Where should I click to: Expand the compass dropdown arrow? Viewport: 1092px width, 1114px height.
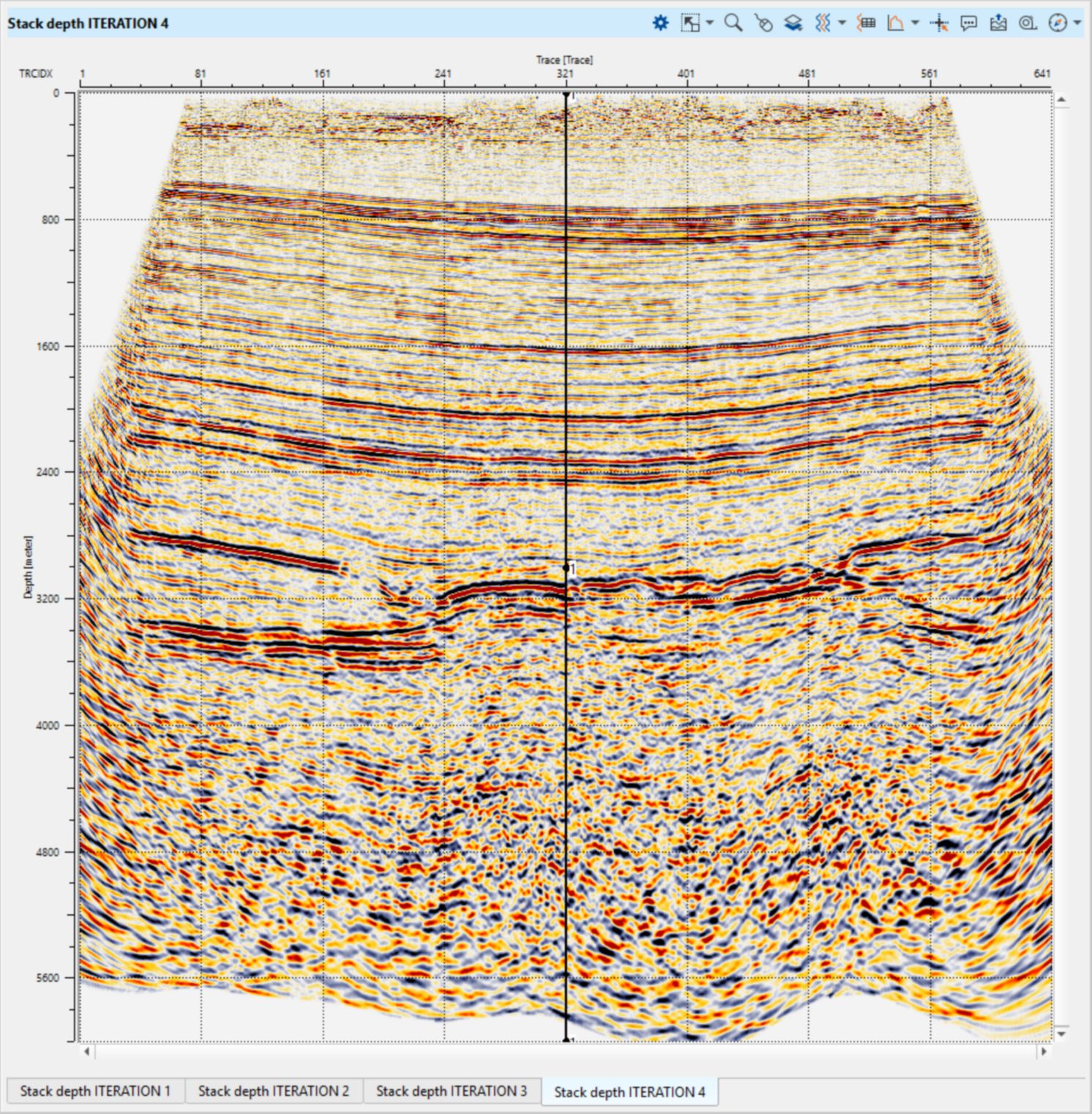(1077, 23)
